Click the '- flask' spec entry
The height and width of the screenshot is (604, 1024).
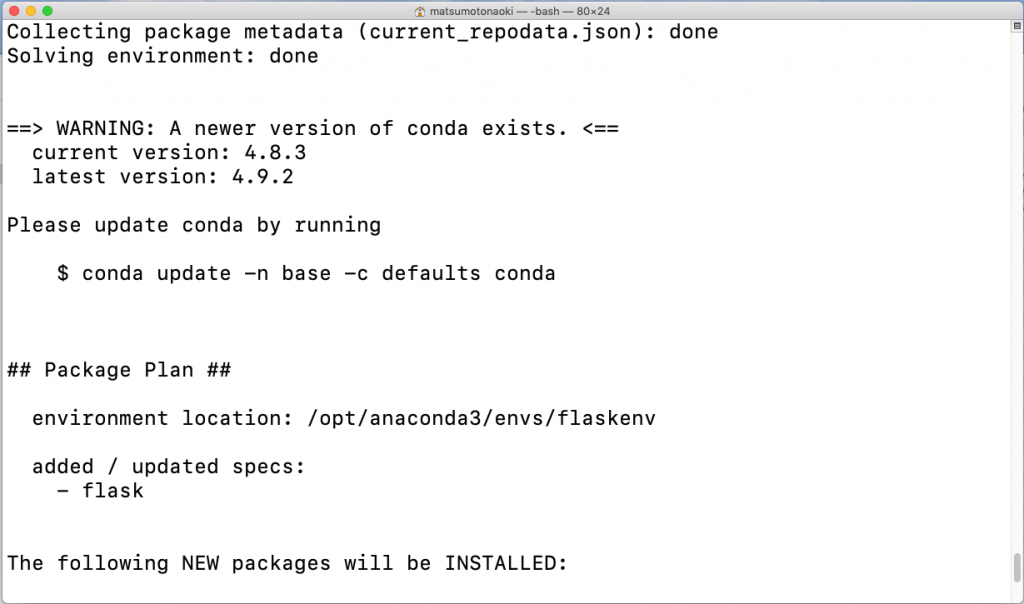(x=100, y=490)
